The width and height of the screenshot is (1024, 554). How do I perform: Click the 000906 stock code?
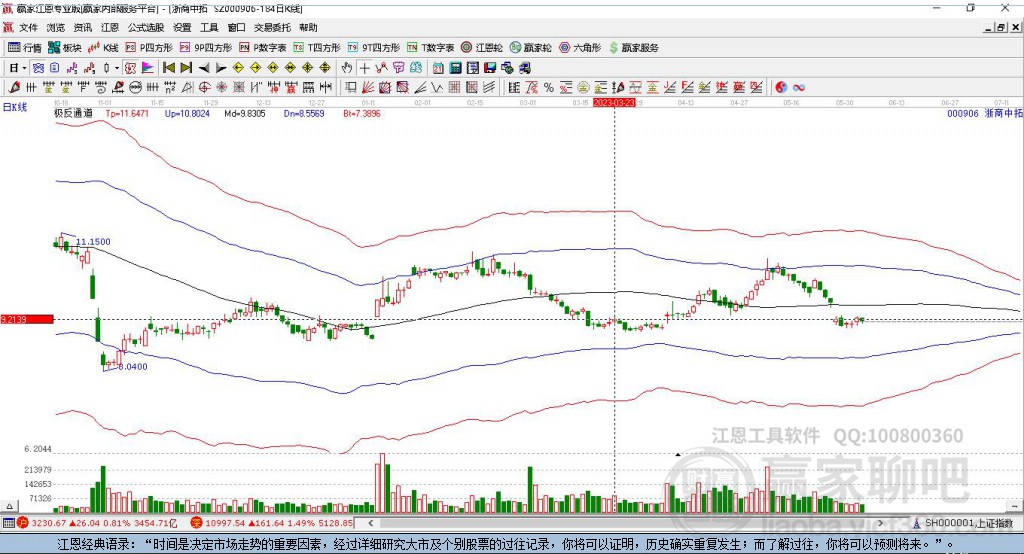[963, 113]
